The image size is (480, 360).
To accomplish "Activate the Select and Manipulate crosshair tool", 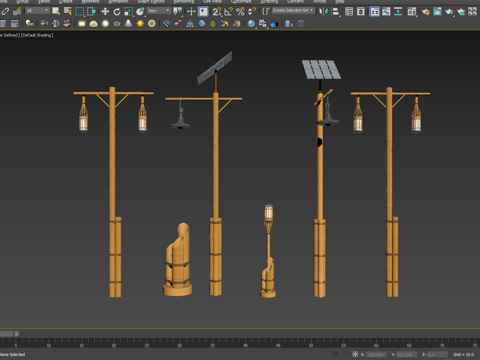I will coord(191,12).
